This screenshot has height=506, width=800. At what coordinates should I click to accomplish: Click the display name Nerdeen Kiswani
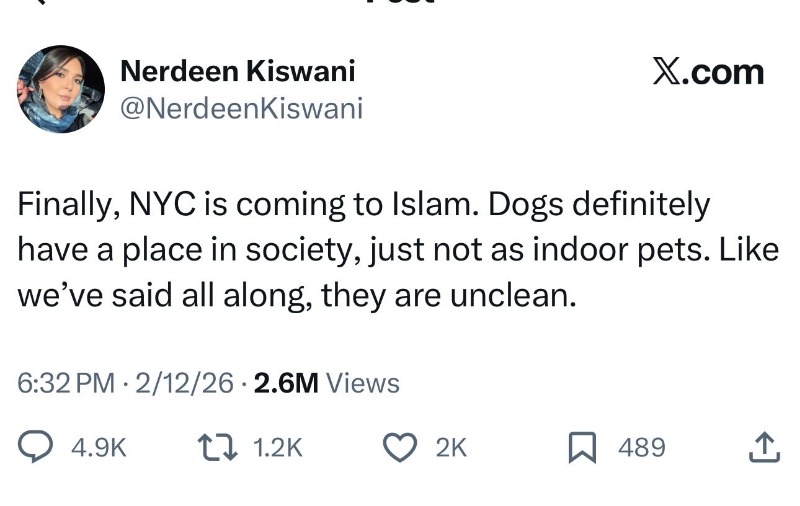[x=237, y=71]
